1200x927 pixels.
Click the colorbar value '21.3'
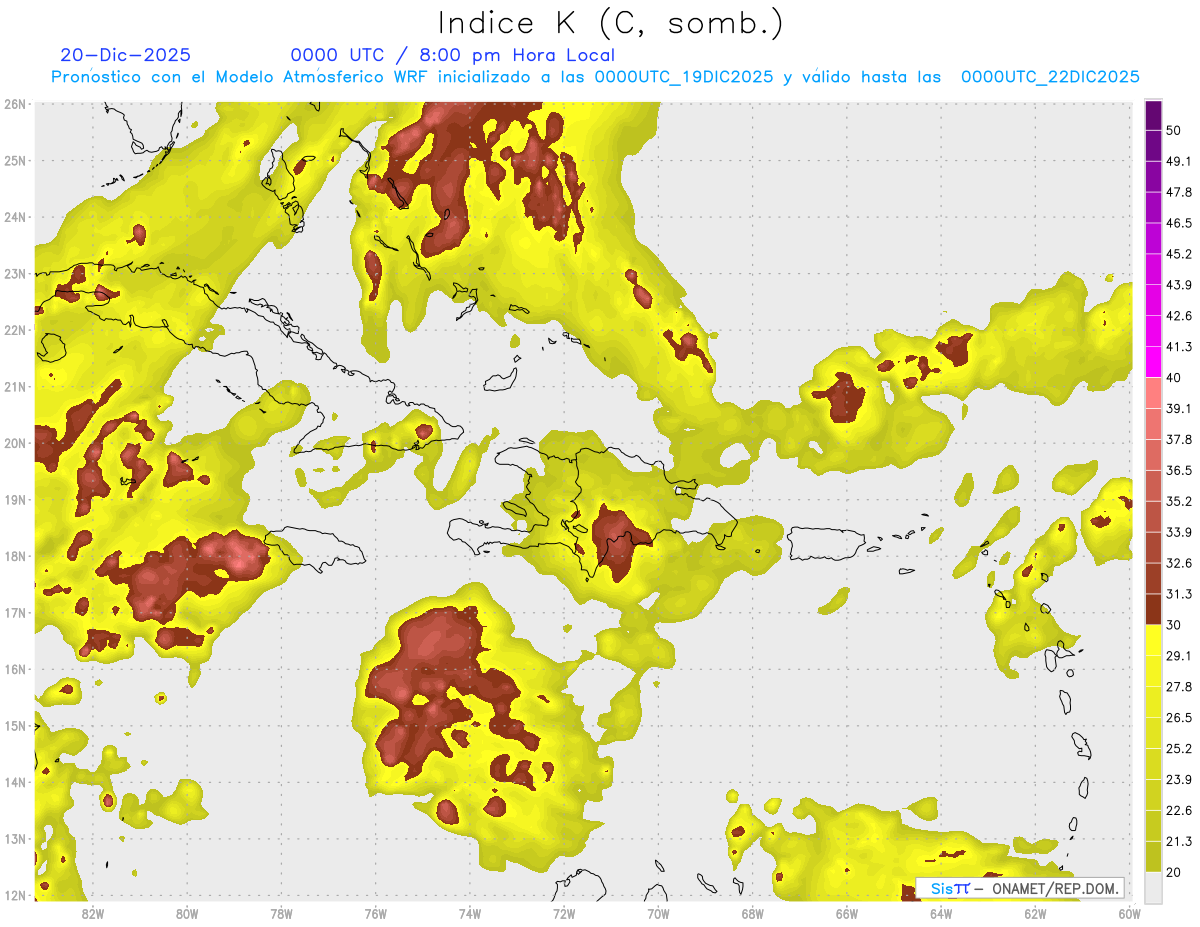click(1179, 842)
